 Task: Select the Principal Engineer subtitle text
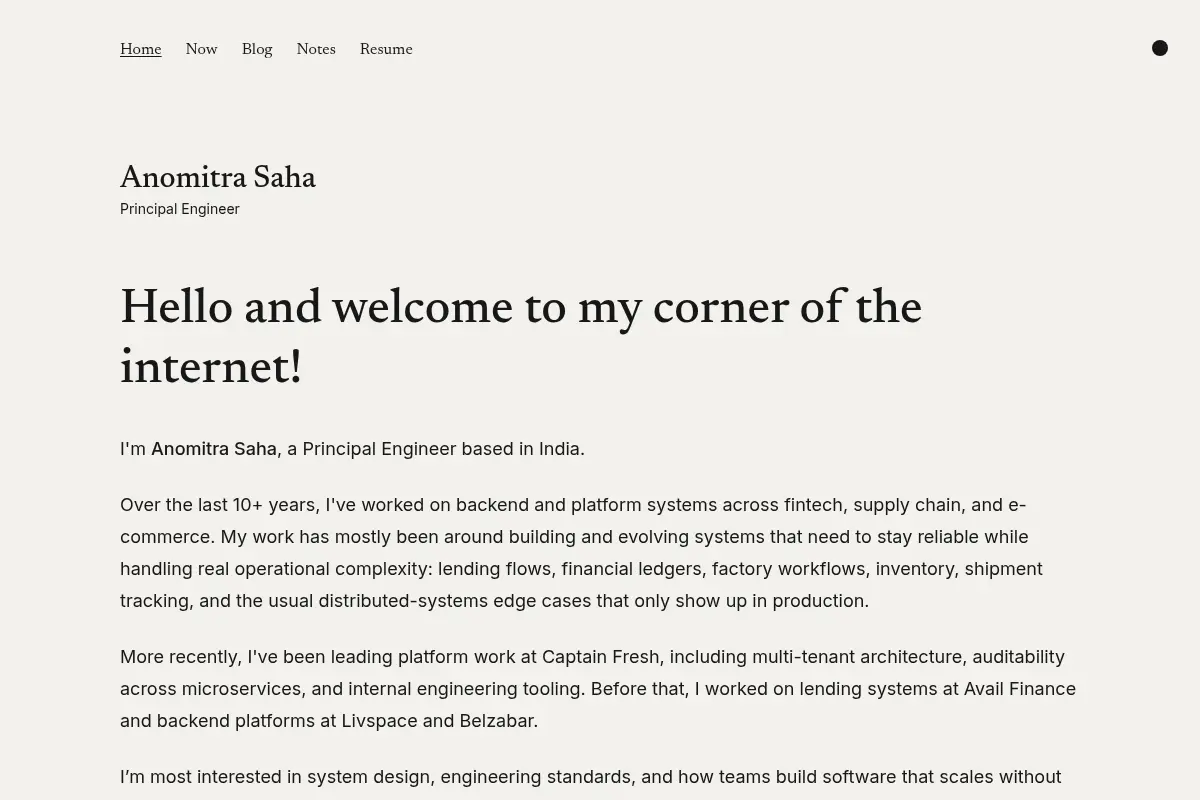(180, 209)
